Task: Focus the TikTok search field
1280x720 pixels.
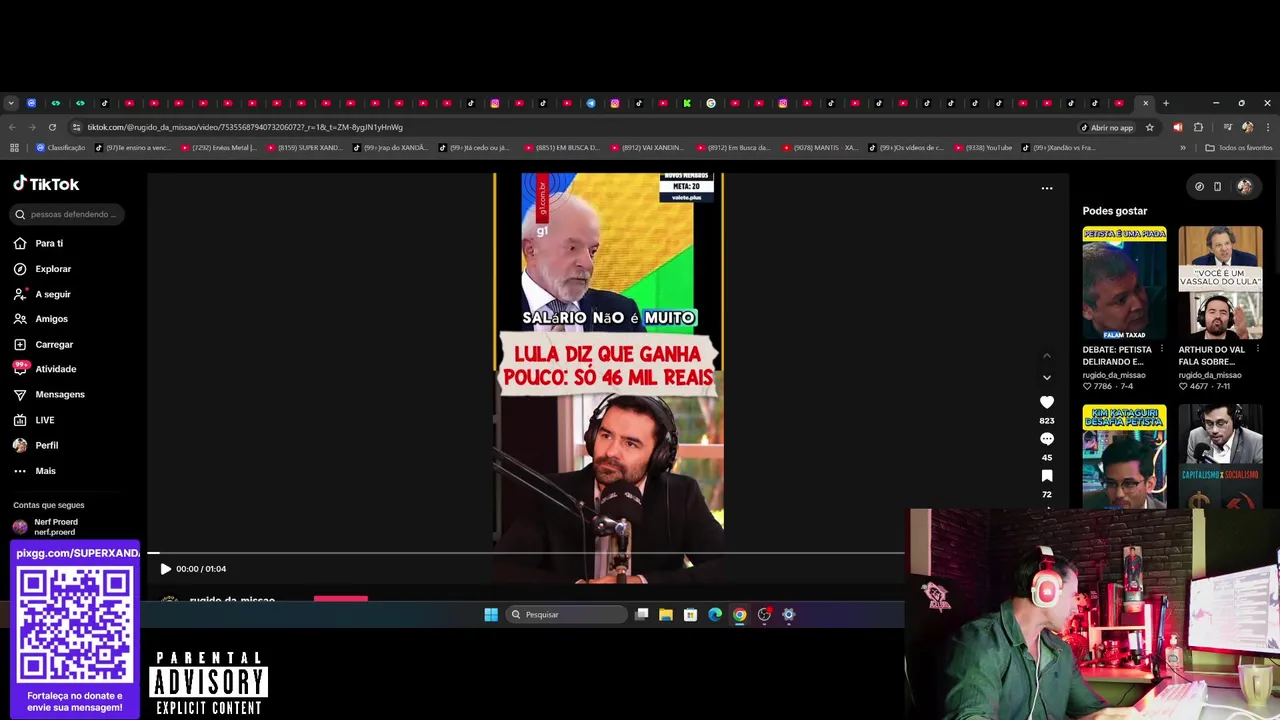Action: point(68,214)
